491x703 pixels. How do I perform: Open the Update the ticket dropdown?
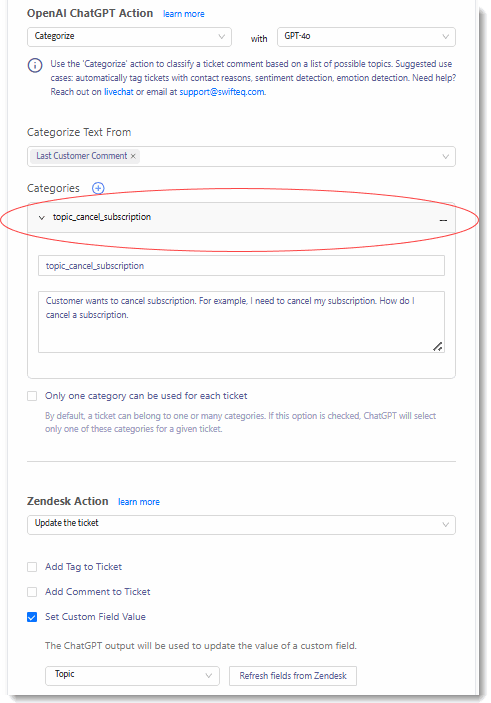click(x=241, y=525)
